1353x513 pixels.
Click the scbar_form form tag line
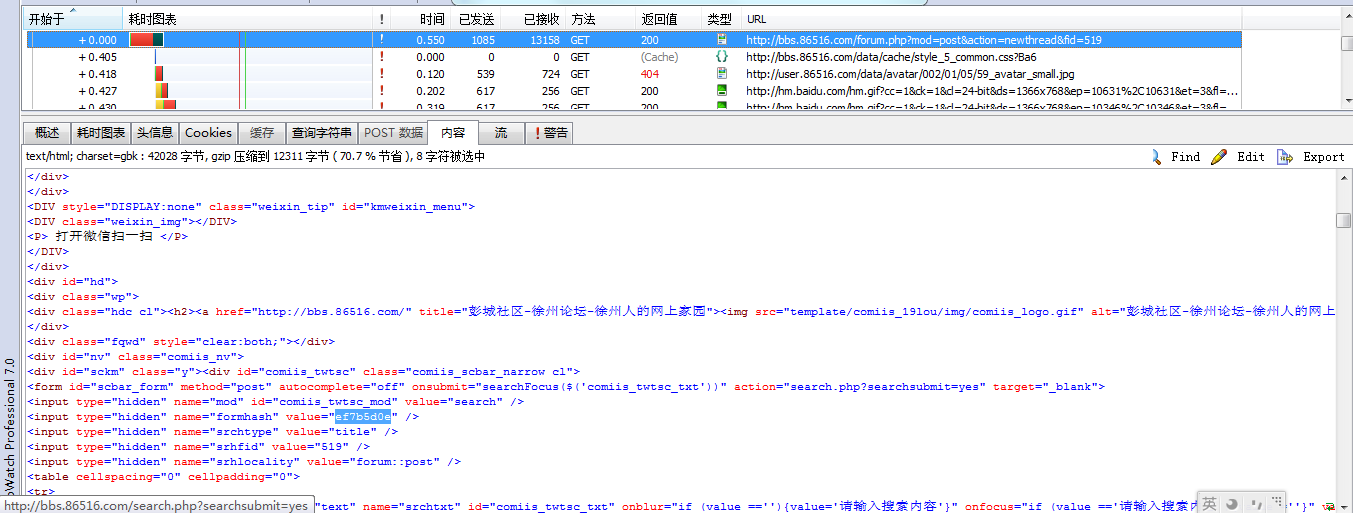pos(566,387)
